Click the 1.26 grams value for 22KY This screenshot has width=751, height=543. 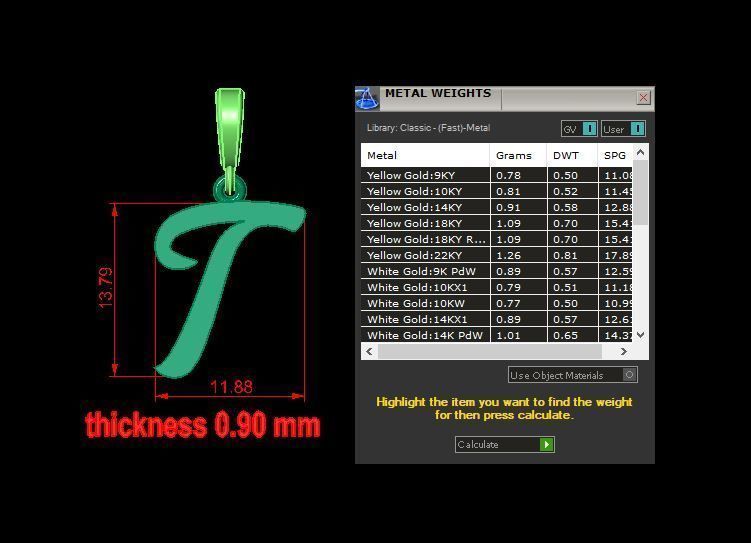click(508, 256)
